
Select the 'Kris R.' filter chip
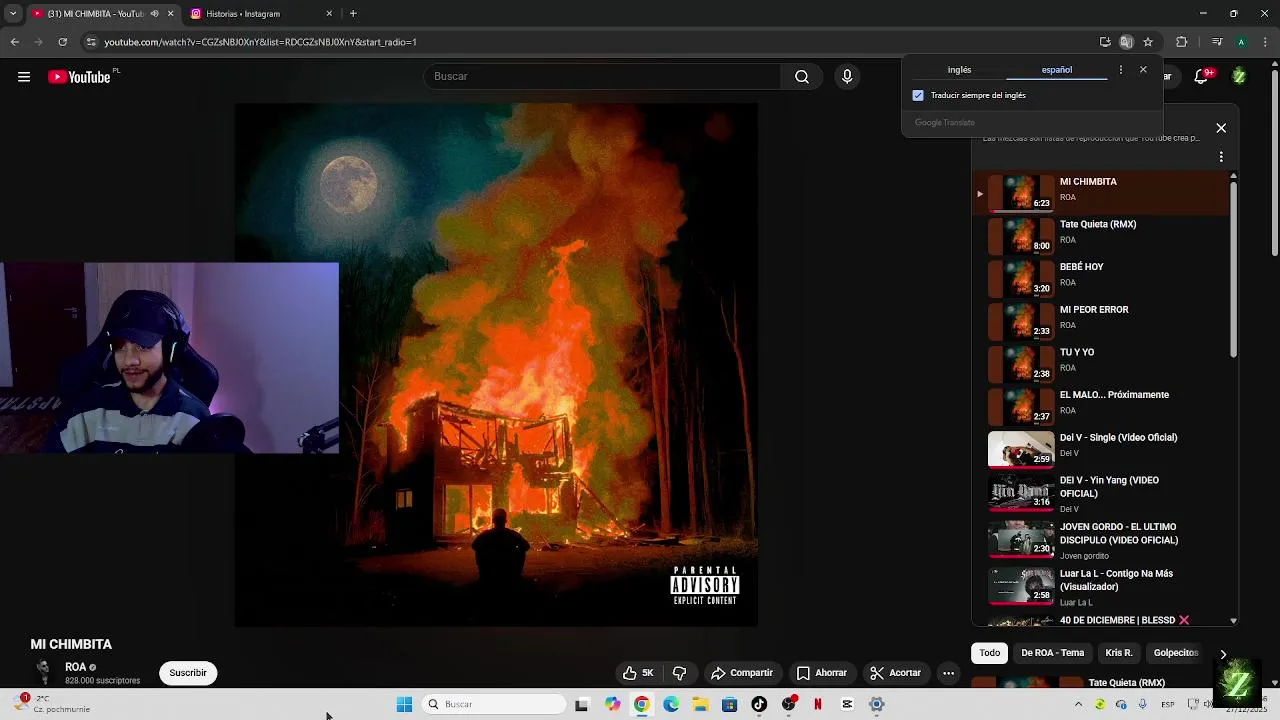1119,653
